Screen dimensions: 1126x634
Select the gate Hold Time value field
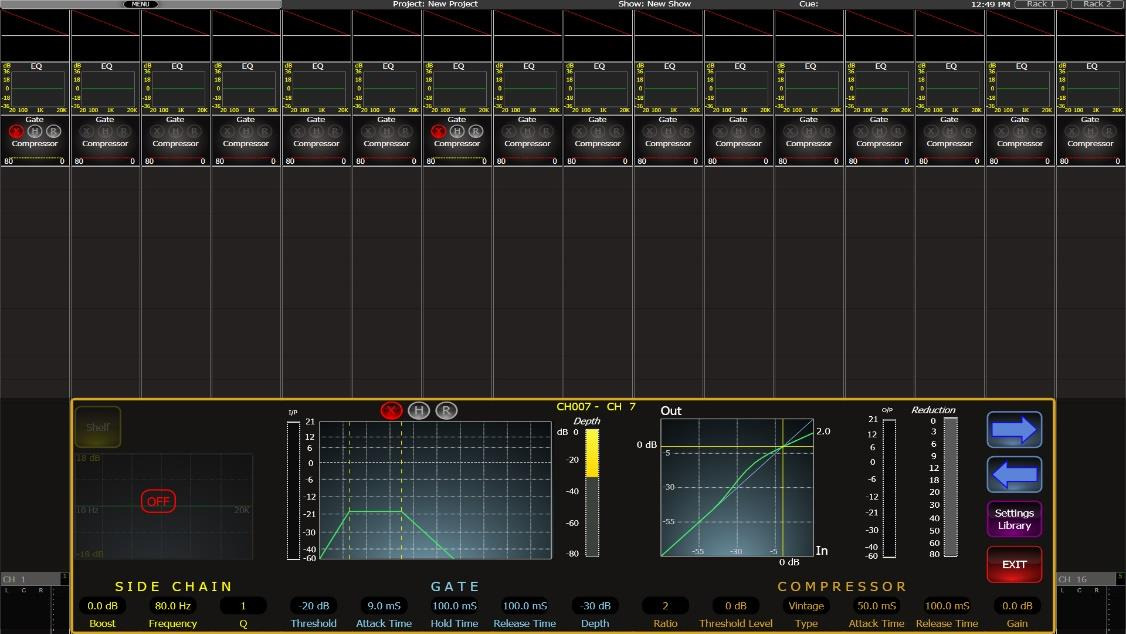click(455, 606)
